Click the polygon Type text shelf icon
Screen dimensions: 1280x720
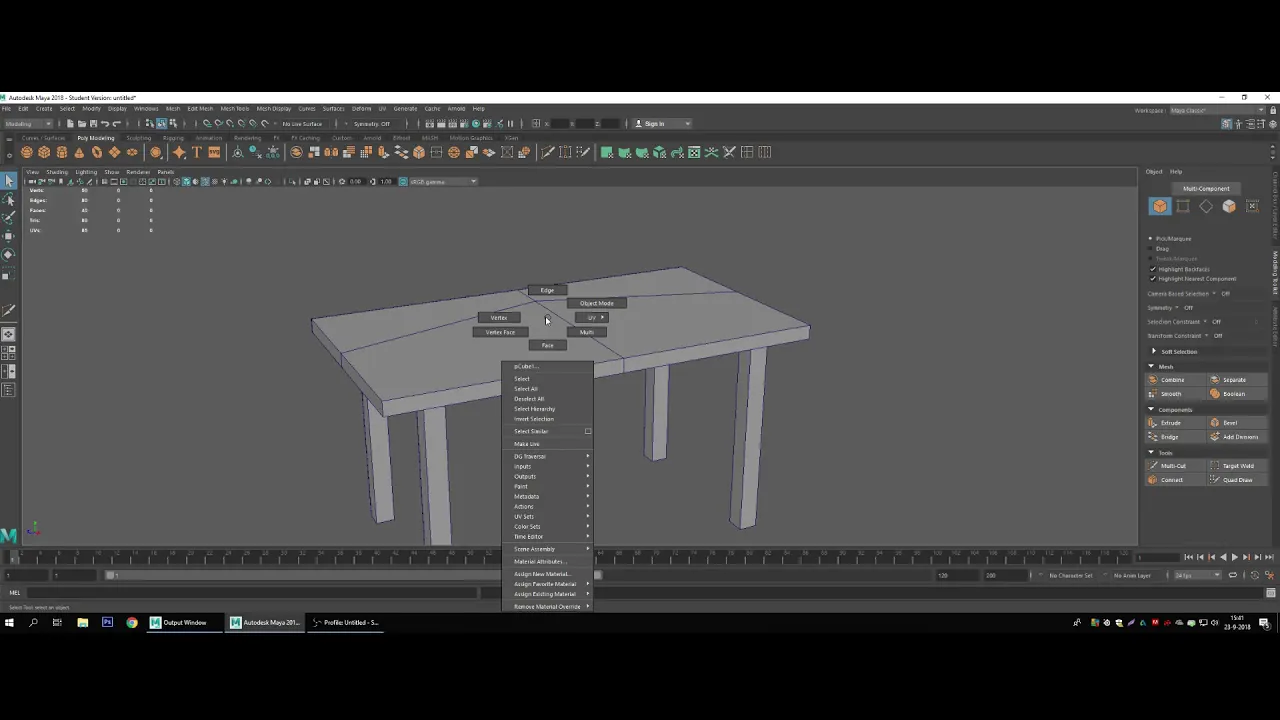tap(197, 152)
